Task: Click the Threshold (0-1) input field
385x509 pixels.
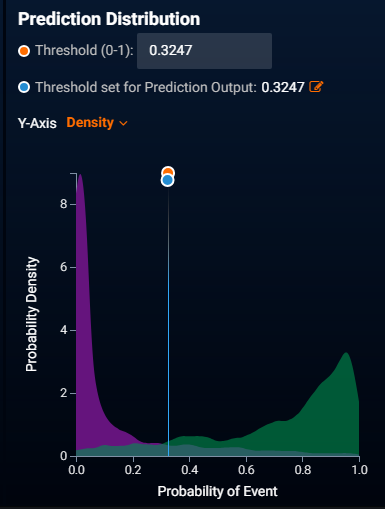Action: click(204, 51)
